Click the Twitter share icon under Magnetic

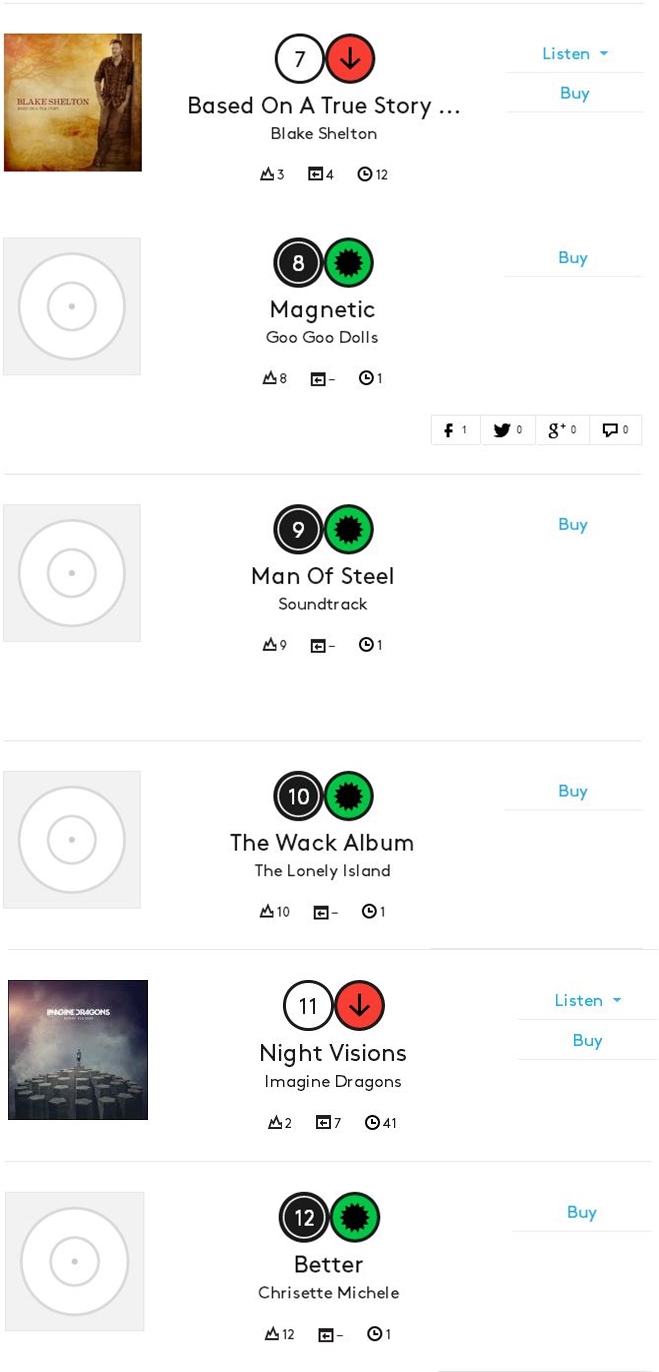pyautogui.click(x=508, y=430)
